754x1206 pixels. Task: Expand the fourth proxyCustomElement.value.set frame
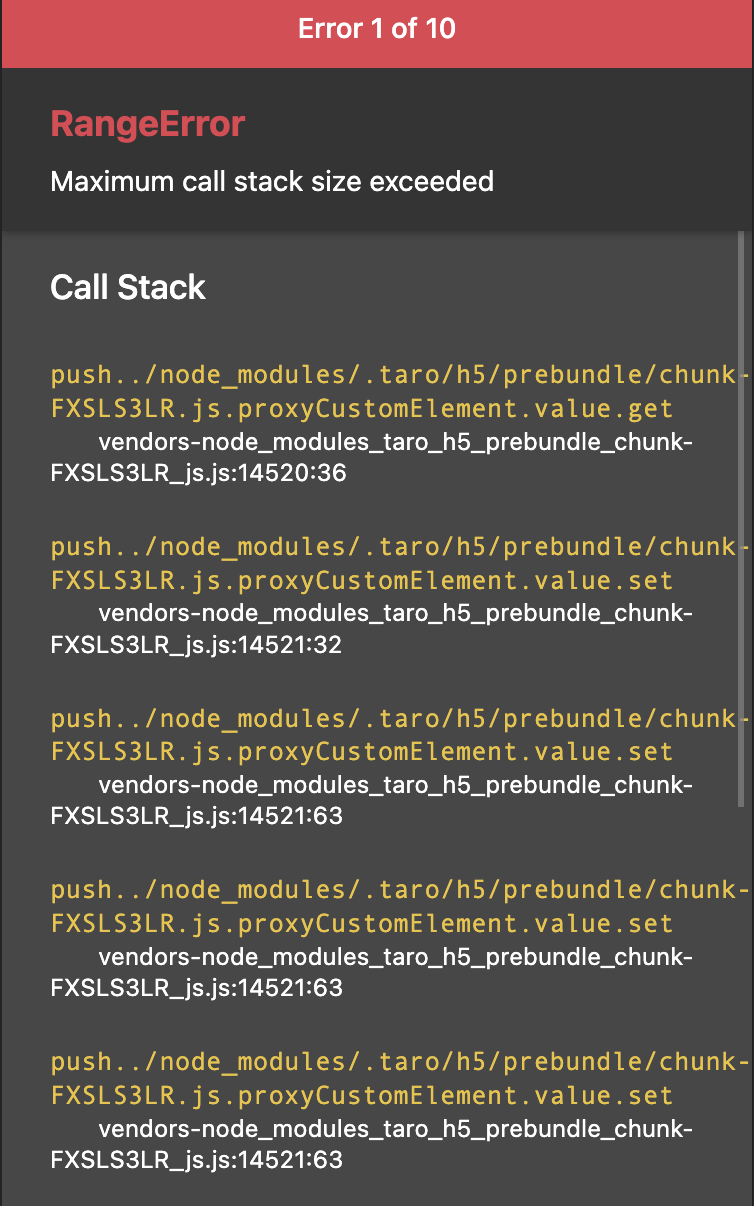[x=380, y=906]
